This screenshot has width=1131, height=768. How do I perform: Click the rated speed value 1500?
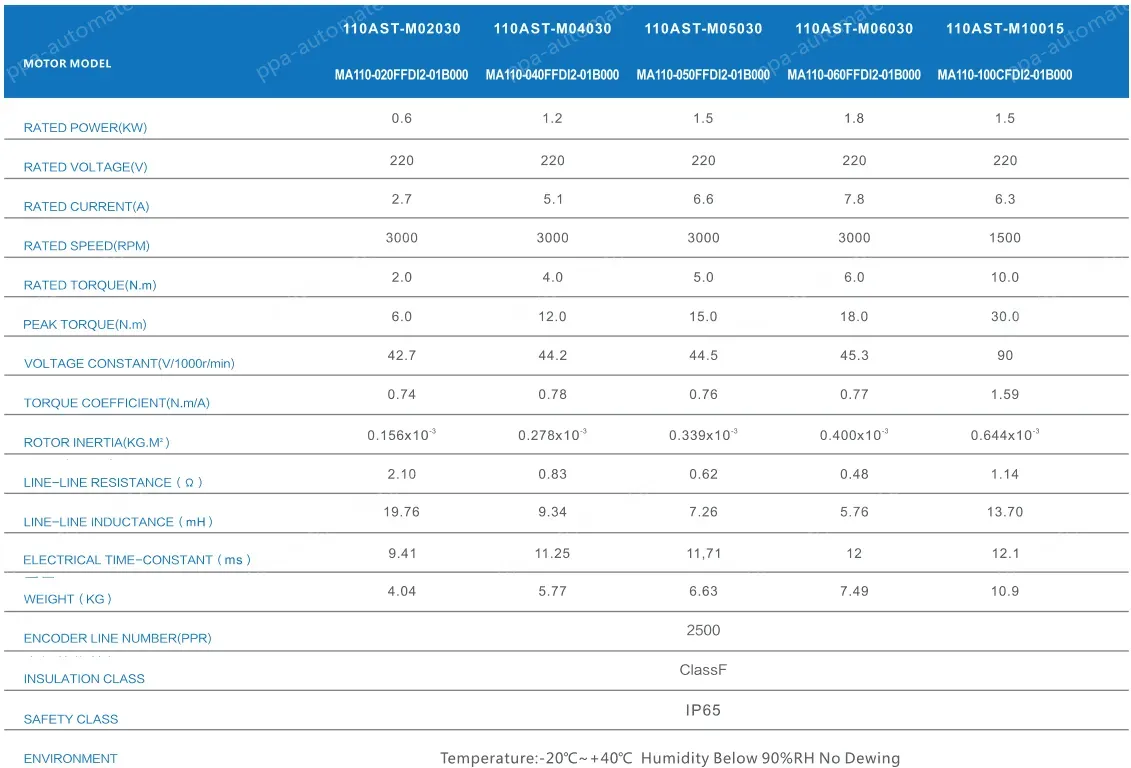pos(1005,238)
